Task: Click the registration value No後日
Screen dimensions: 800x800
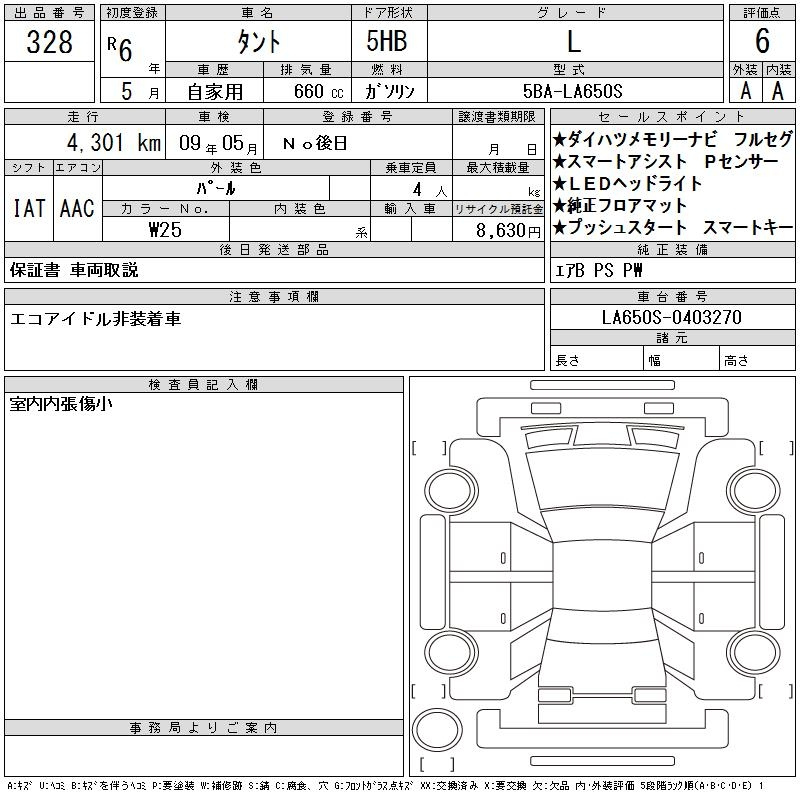Action: pos(315,143)
